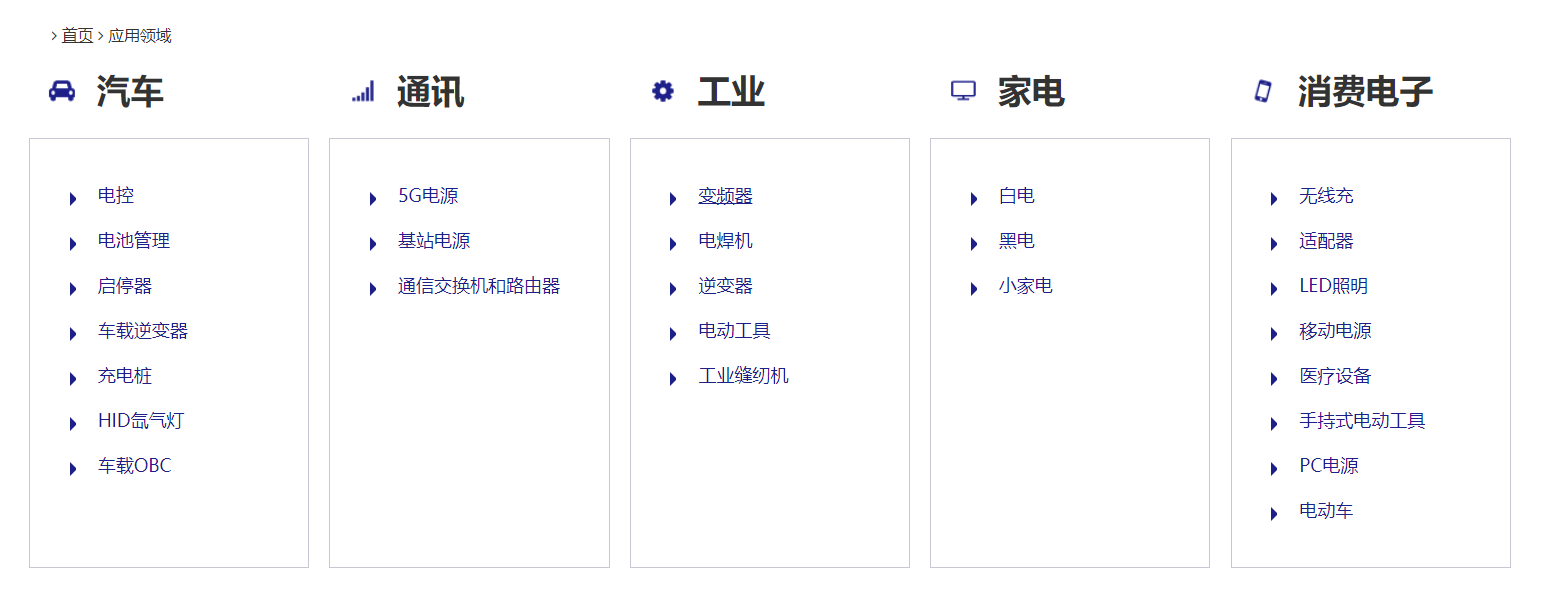
Task: Click the 消费电子 category heading
Action: (x=1365, y=92)
